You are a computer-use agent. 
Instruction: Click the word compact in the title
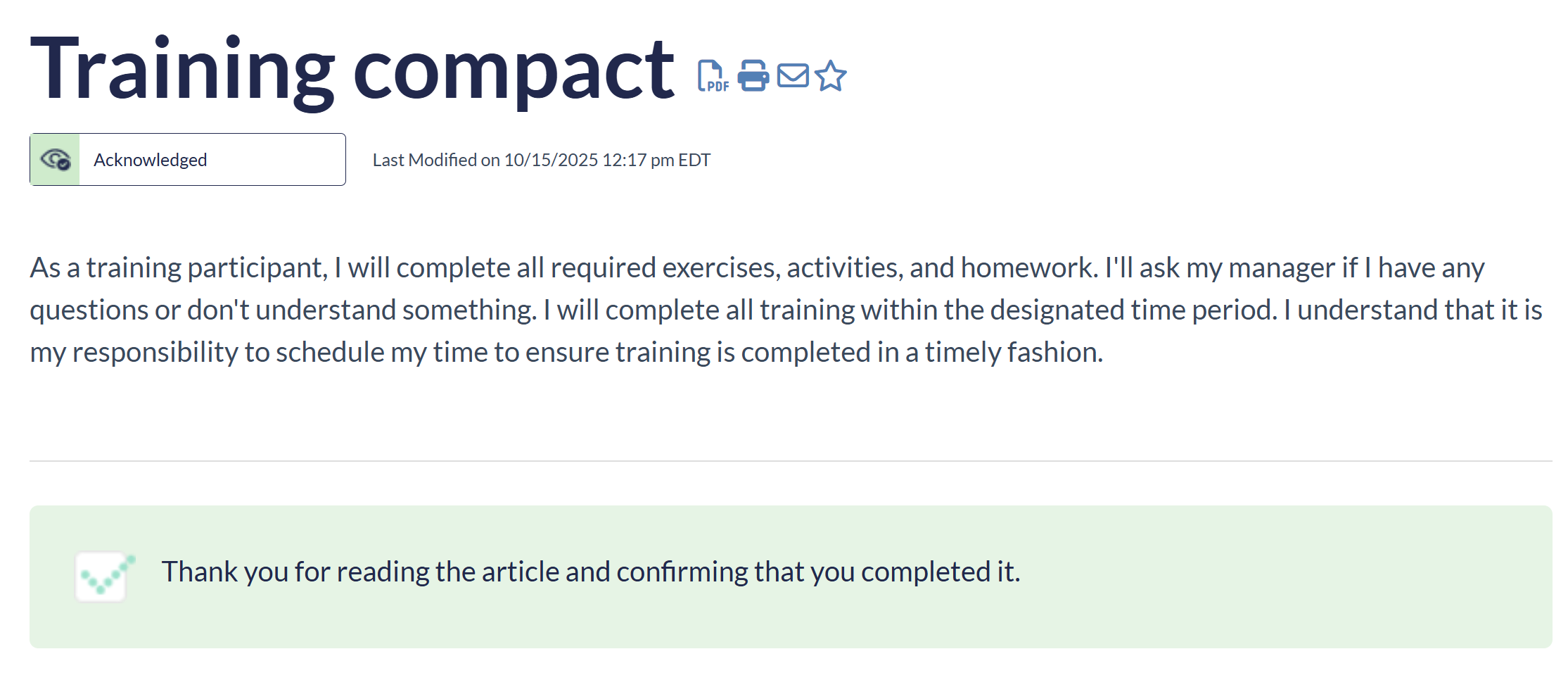(513, 70)
